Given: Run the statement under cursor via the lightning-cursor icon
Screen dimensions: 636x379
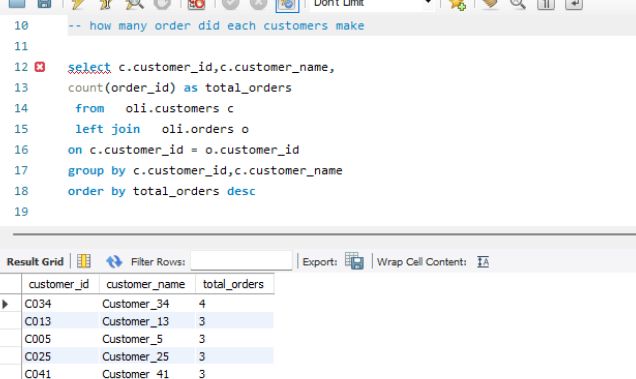Looking at the screenshot, I should tap(106, 3).
